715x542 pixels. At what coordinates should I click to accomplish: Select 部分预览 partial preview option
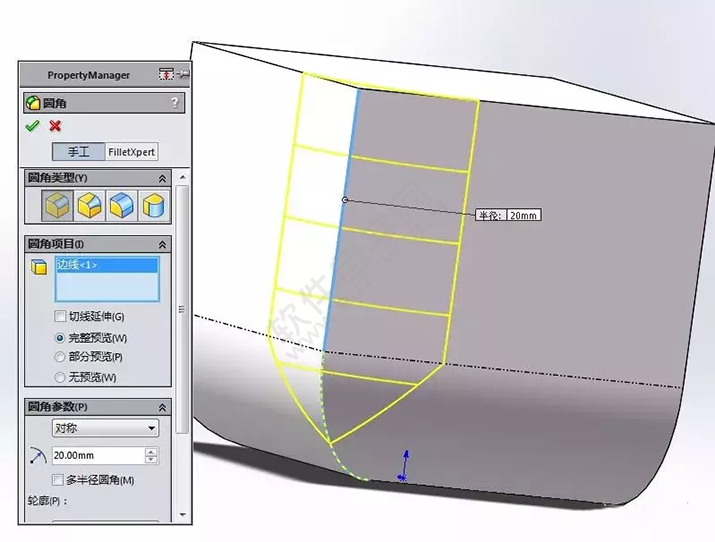point(59,357)
